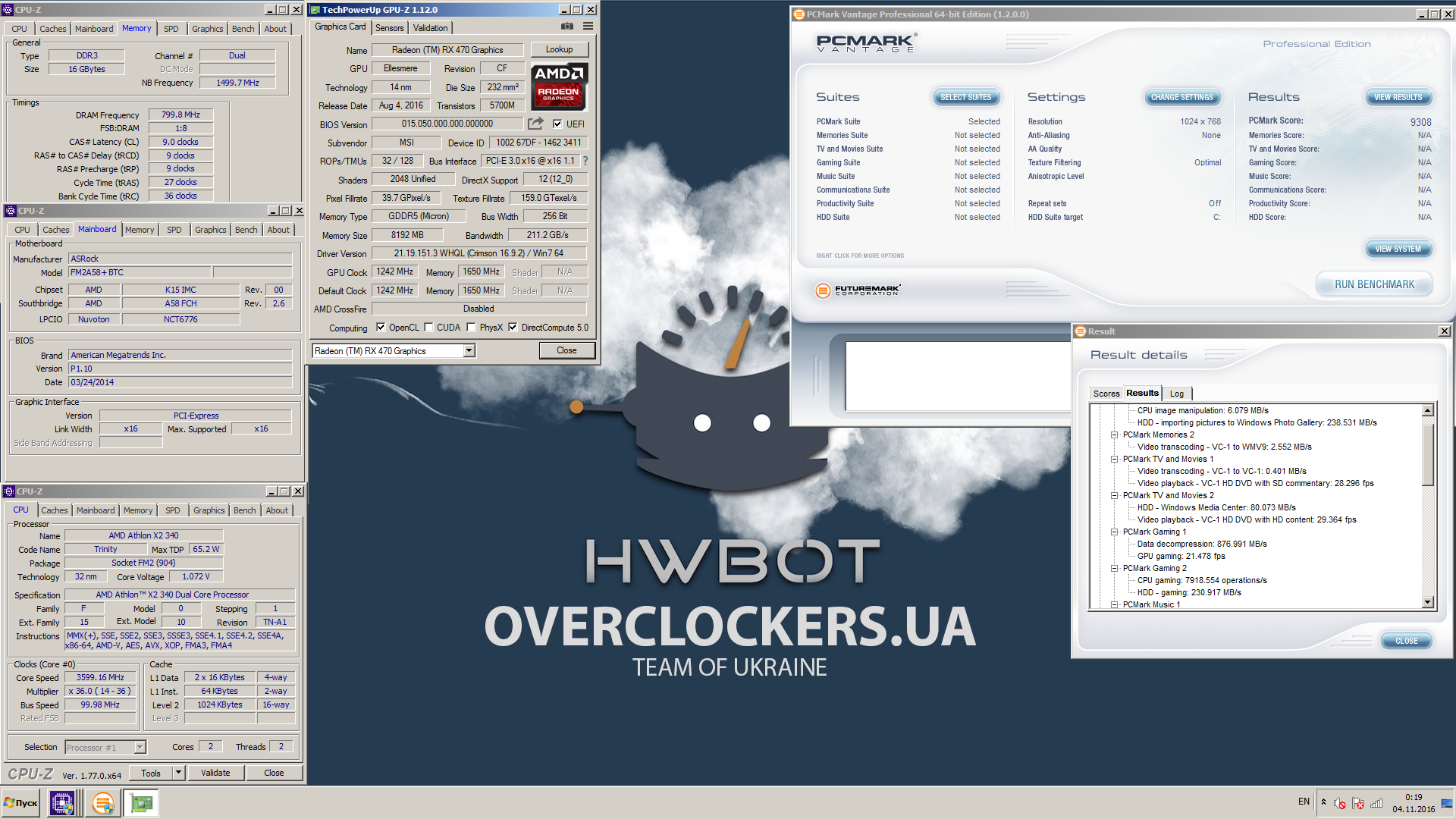
Task: Click the GPU-Z title bar app icon
Action: point(315,10)
